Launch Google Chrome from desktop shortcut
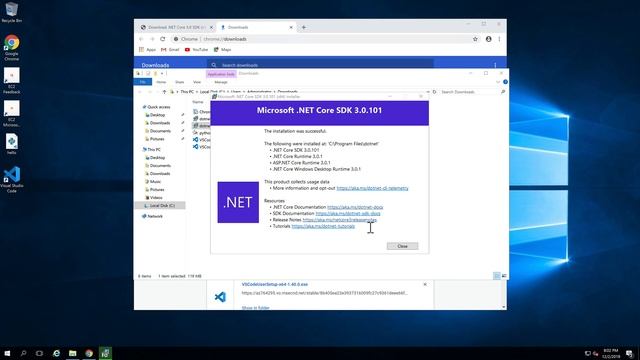 pos(11,47)
